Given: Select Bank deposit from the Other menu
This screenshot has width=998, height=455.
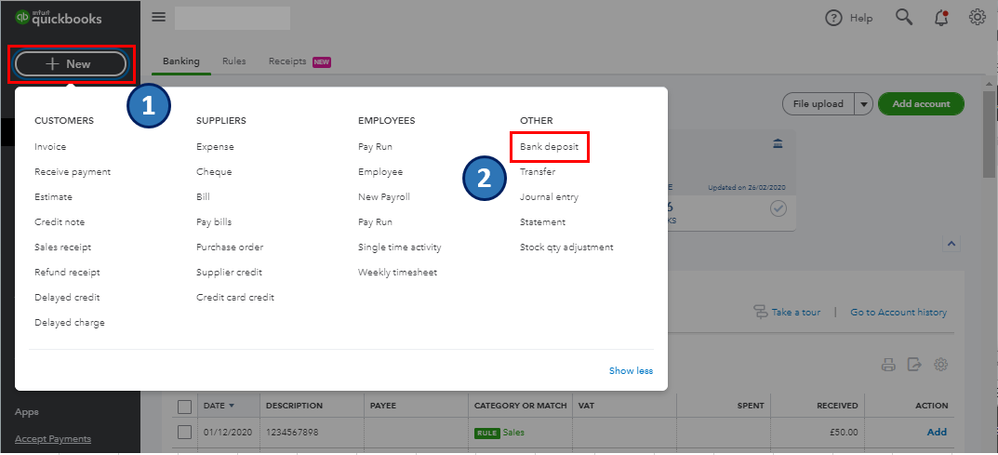Looking at the screenshot, I should (549, 147).
